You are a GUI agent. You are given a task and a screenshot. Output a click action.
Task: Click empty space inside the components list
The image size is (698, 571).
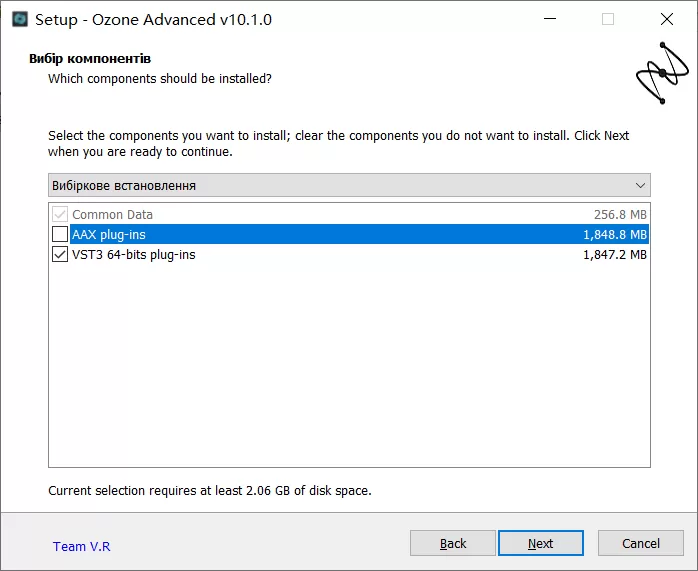348,370
